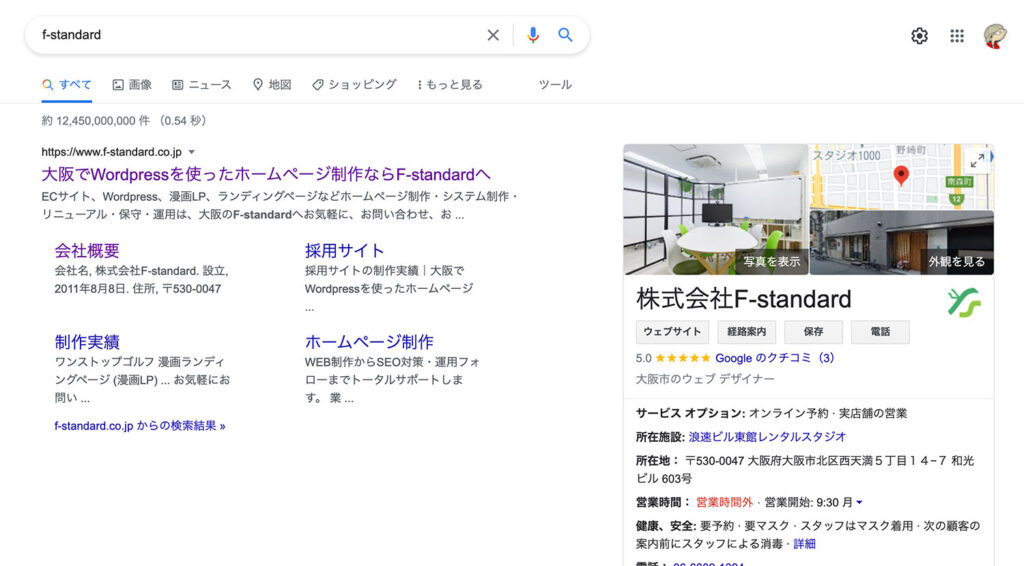
Task: Open the 制作実績 sitelink
Action: 87,342
